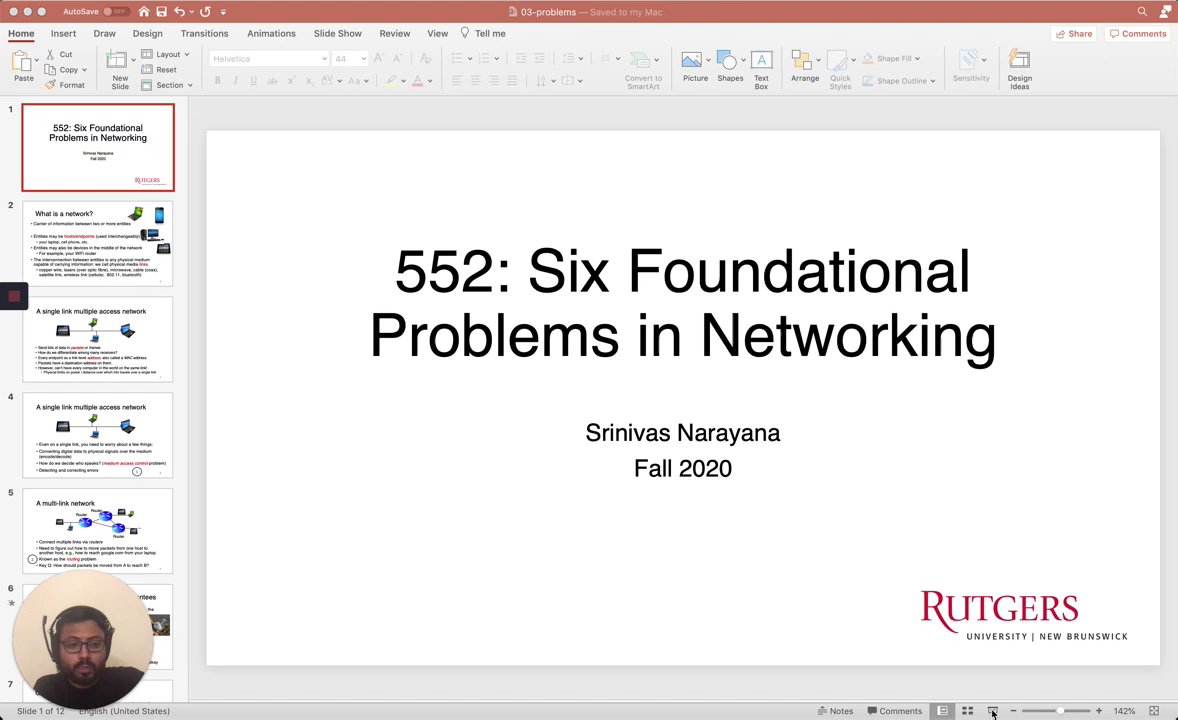Screen dimensions: 1178x720
Task: Open the Helvetica font name box
Action: click(x=268, y=59)
